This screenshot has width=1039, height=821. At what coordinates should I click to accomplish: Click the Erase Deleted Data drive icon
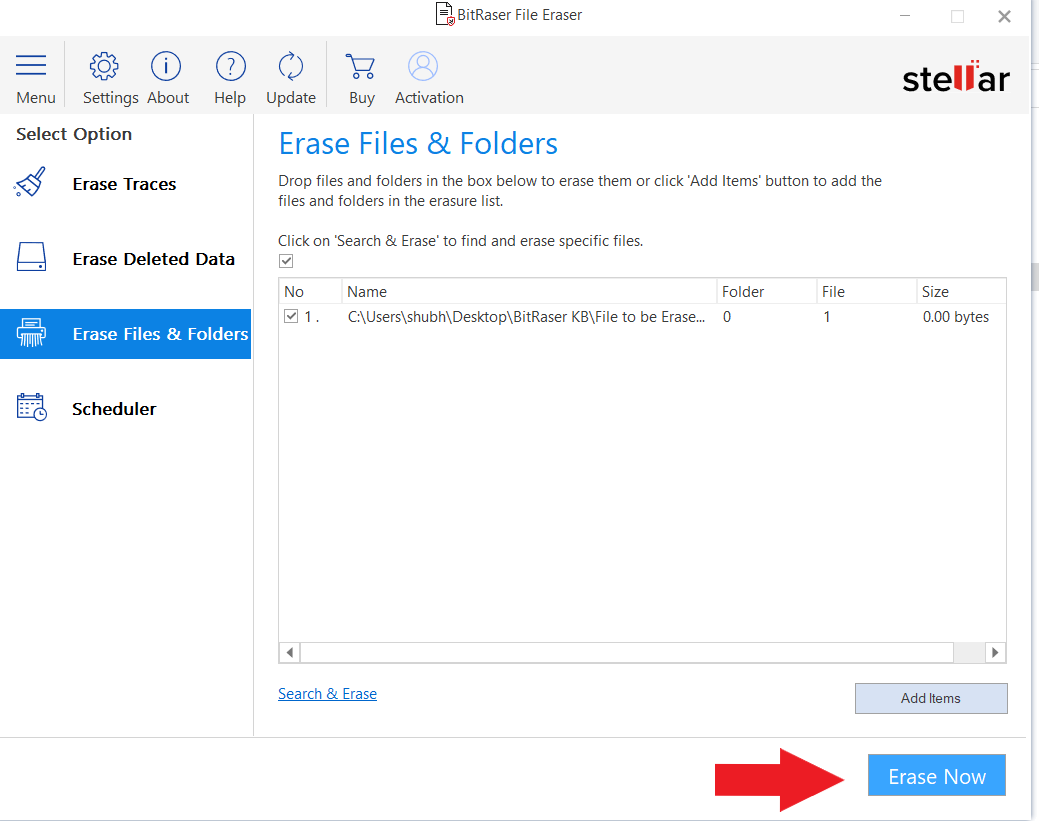coord(31,257)
